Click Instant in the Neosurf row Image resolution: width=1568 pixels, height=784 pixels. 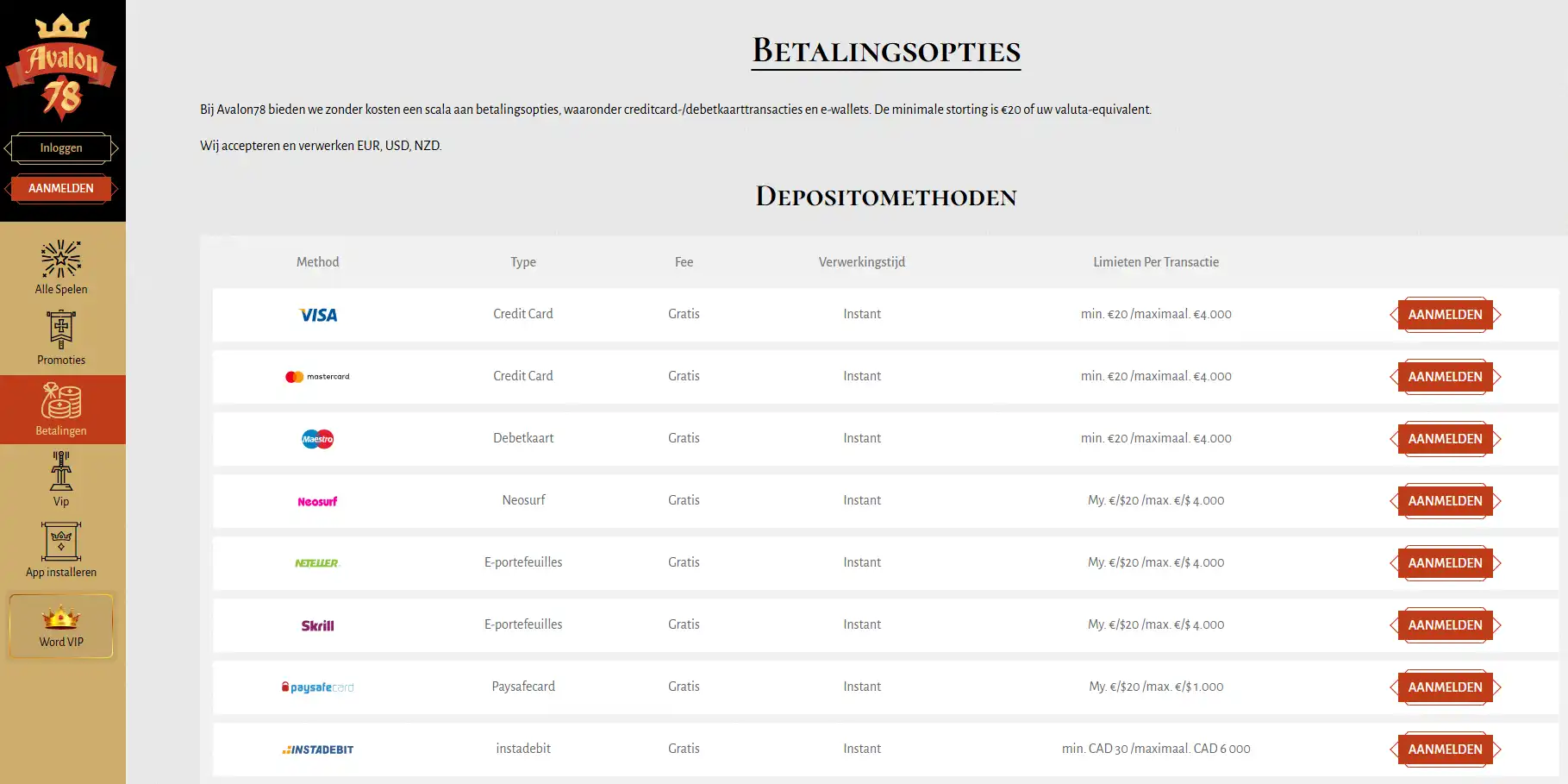(x=862, y=500)
